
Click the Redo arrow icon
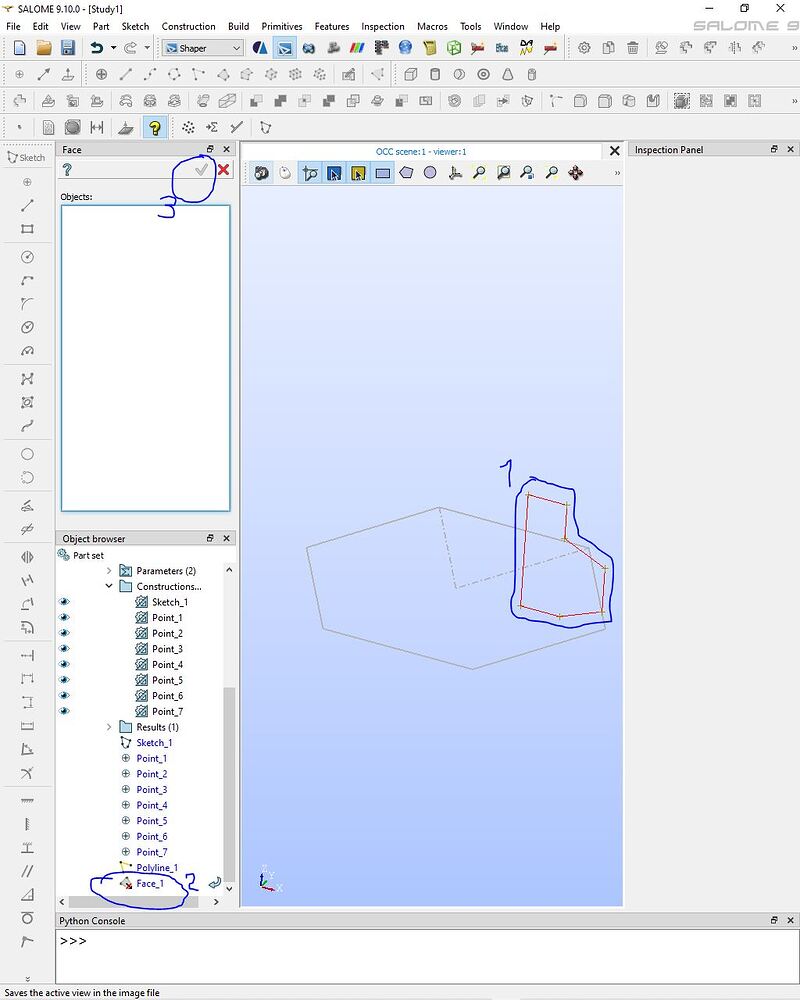pos(130,48)
